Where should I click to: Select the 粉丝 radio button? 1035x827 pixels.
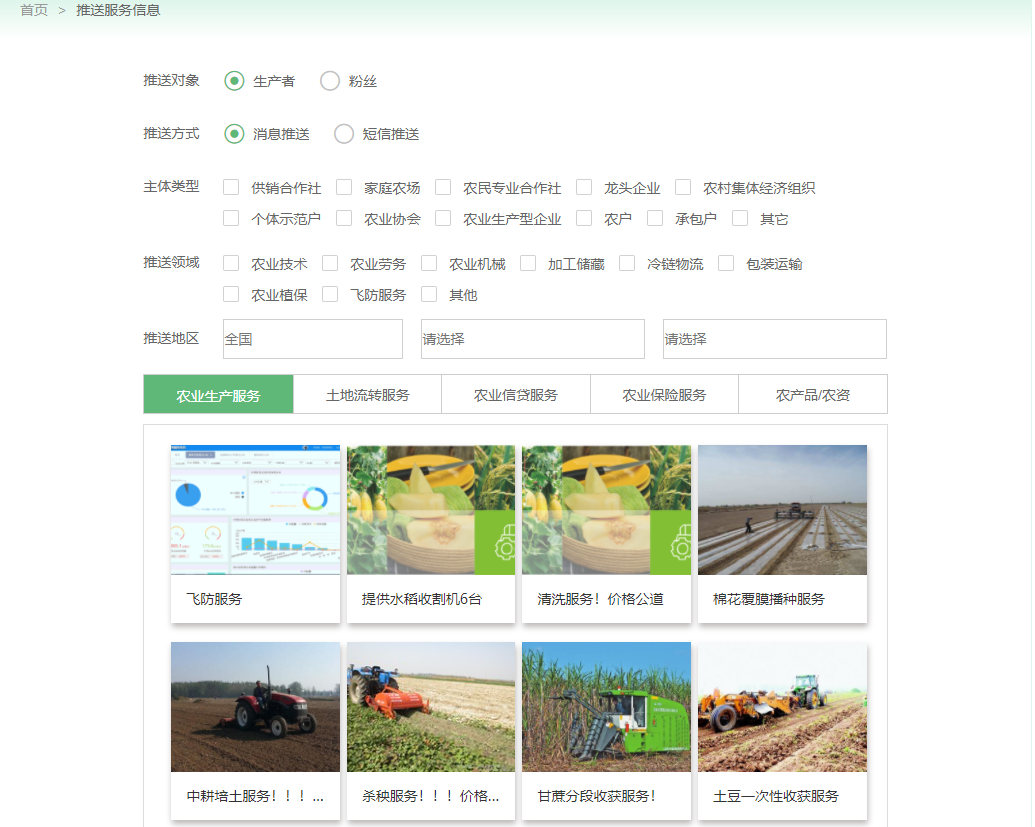click(x=330, y=81)
